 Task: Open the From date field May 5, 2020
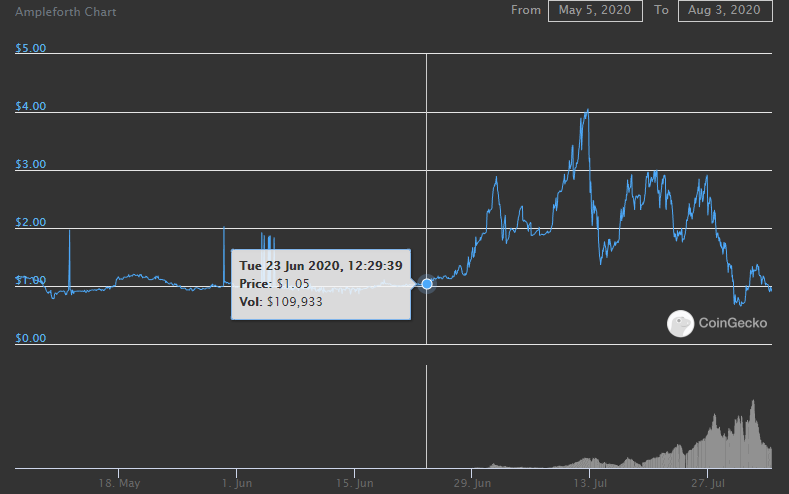pyautogui.click(x=595, y=11)
